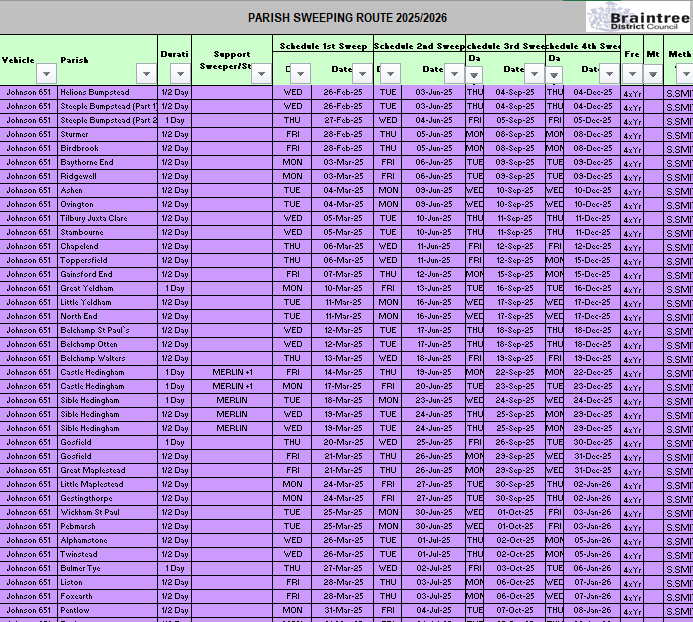This screenshot has width=693, height=622.
Task: Click the Pebmarsh parish cell
Action: [x=107, y=526]
